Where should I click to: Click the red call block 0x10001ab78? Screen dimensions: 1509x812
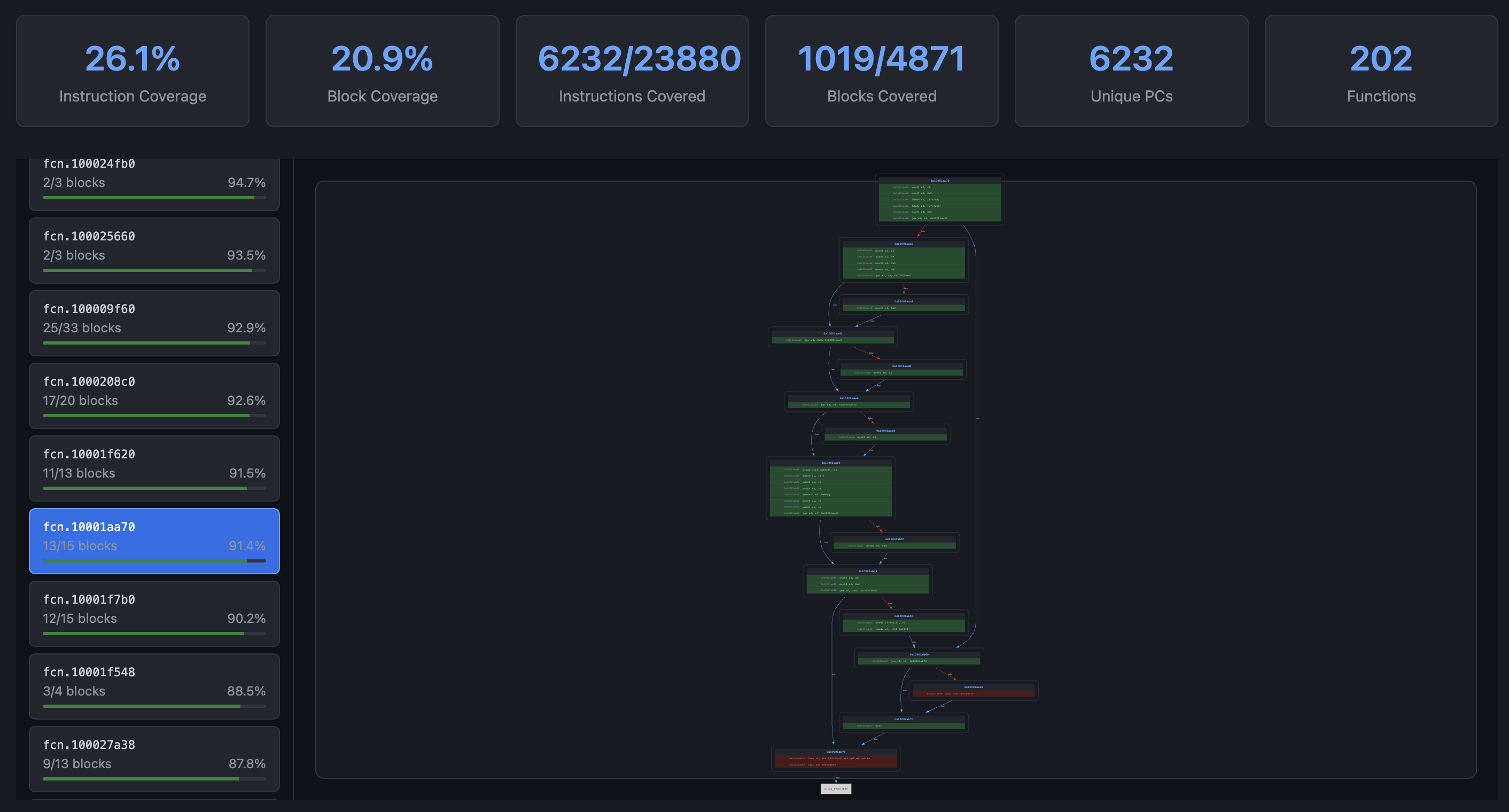point(836,759)
